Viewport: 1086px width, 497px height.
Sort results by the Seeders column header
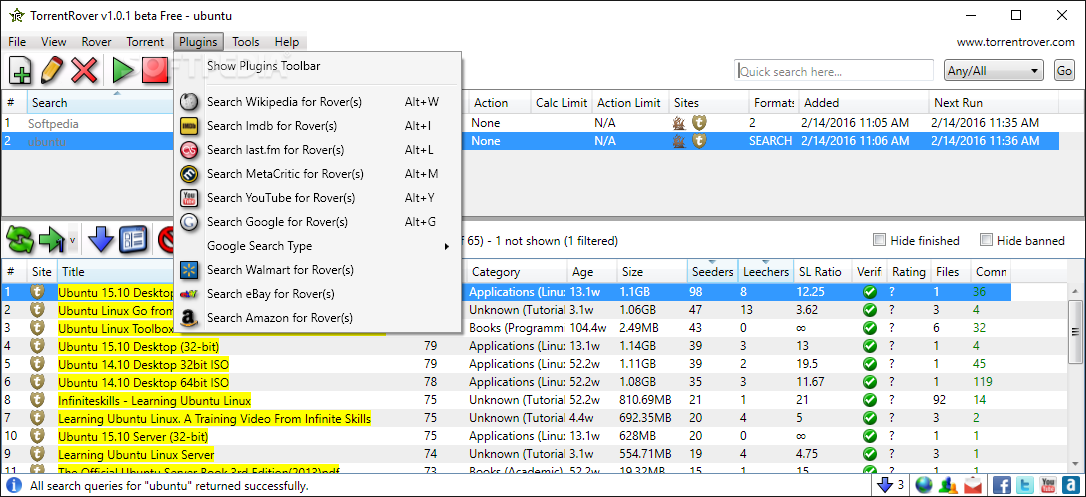[711, 272]
